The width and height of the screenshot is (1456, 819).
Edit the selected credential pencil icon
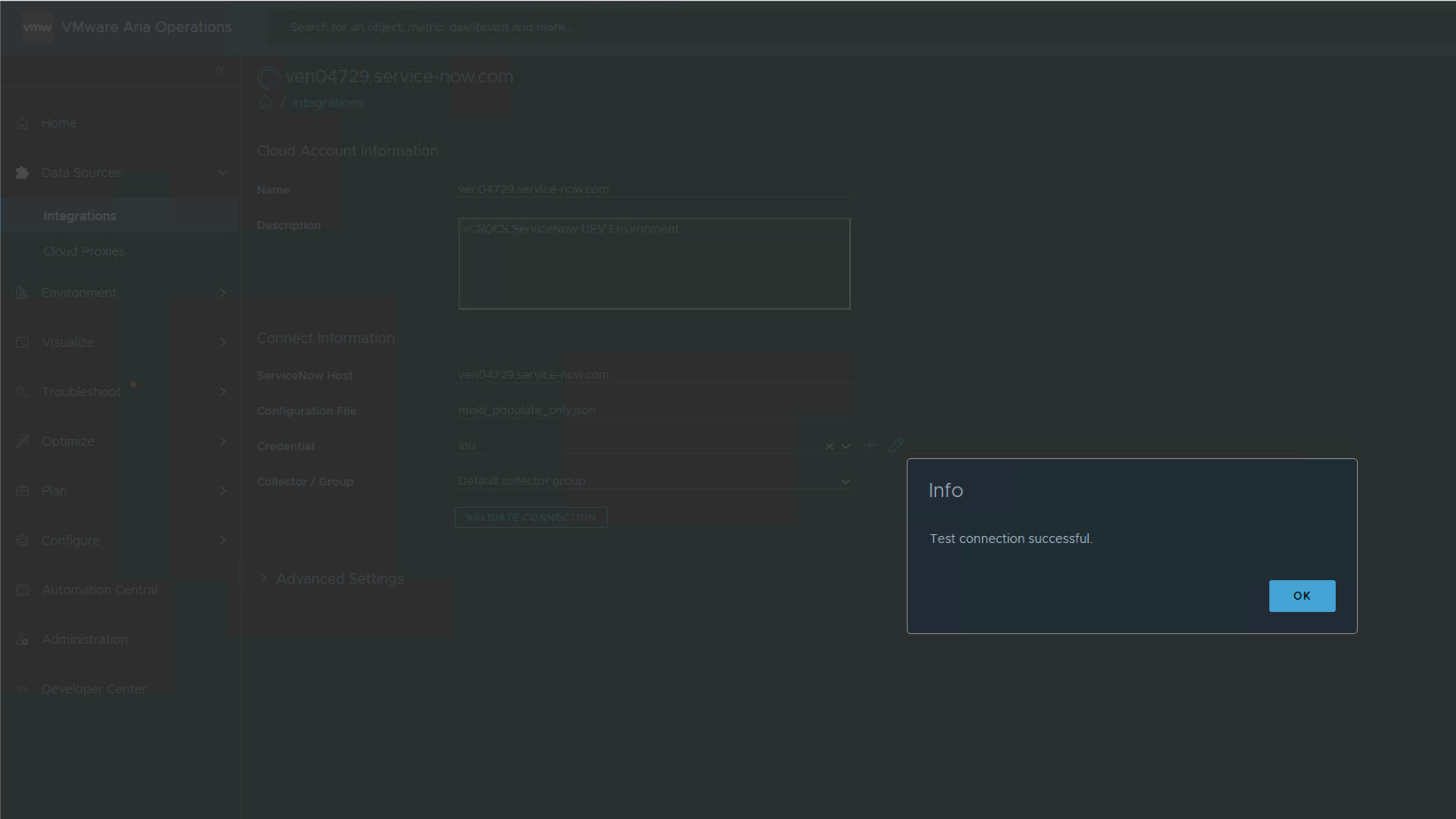pyautogui.click(x=896, y=446)
